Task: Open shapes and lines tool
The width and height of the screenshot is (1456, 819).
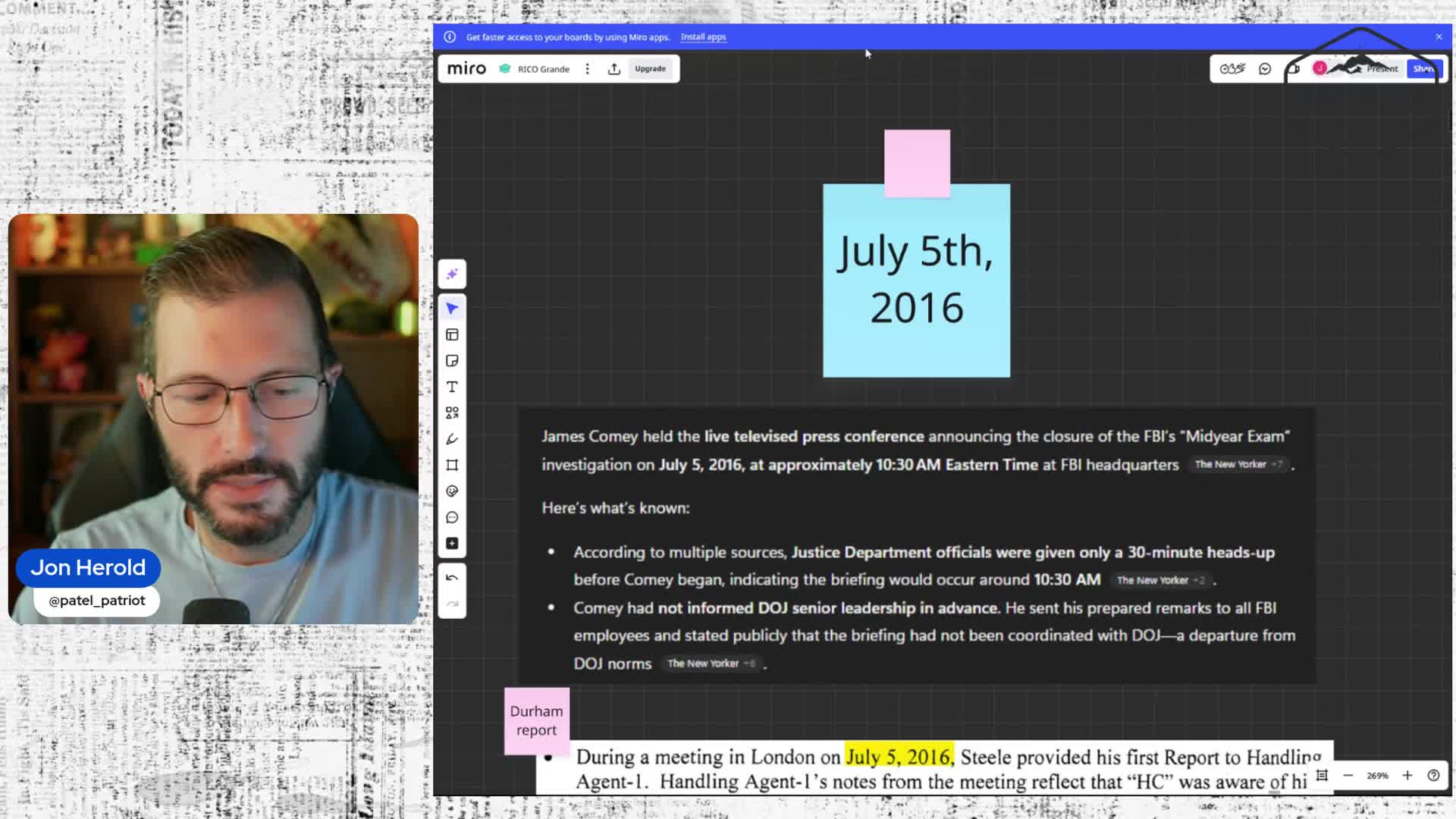Action: click(x=452, y=413)
